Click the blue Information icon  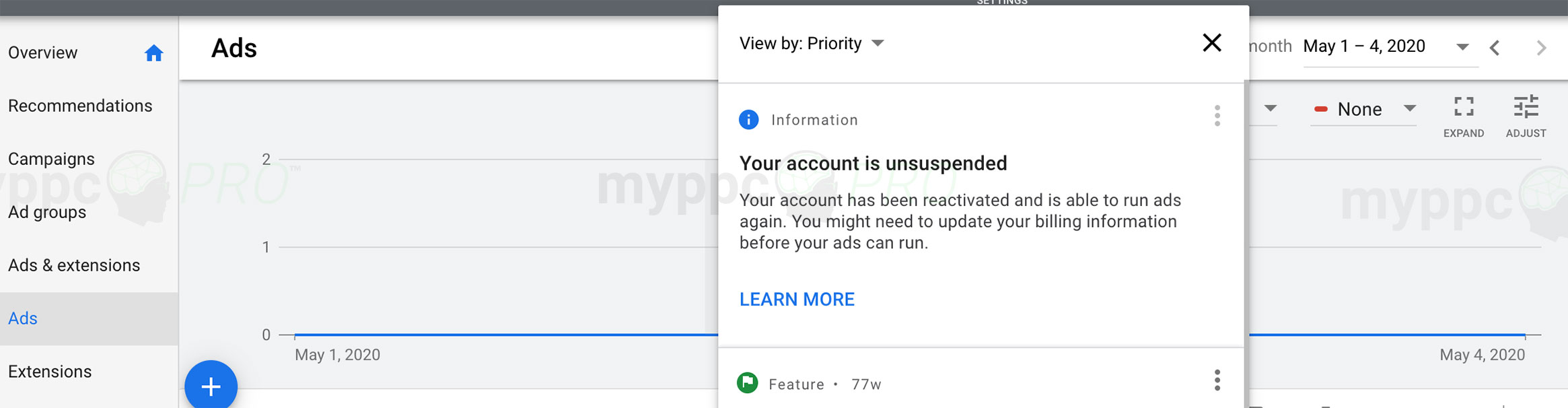tap(748, 120)
